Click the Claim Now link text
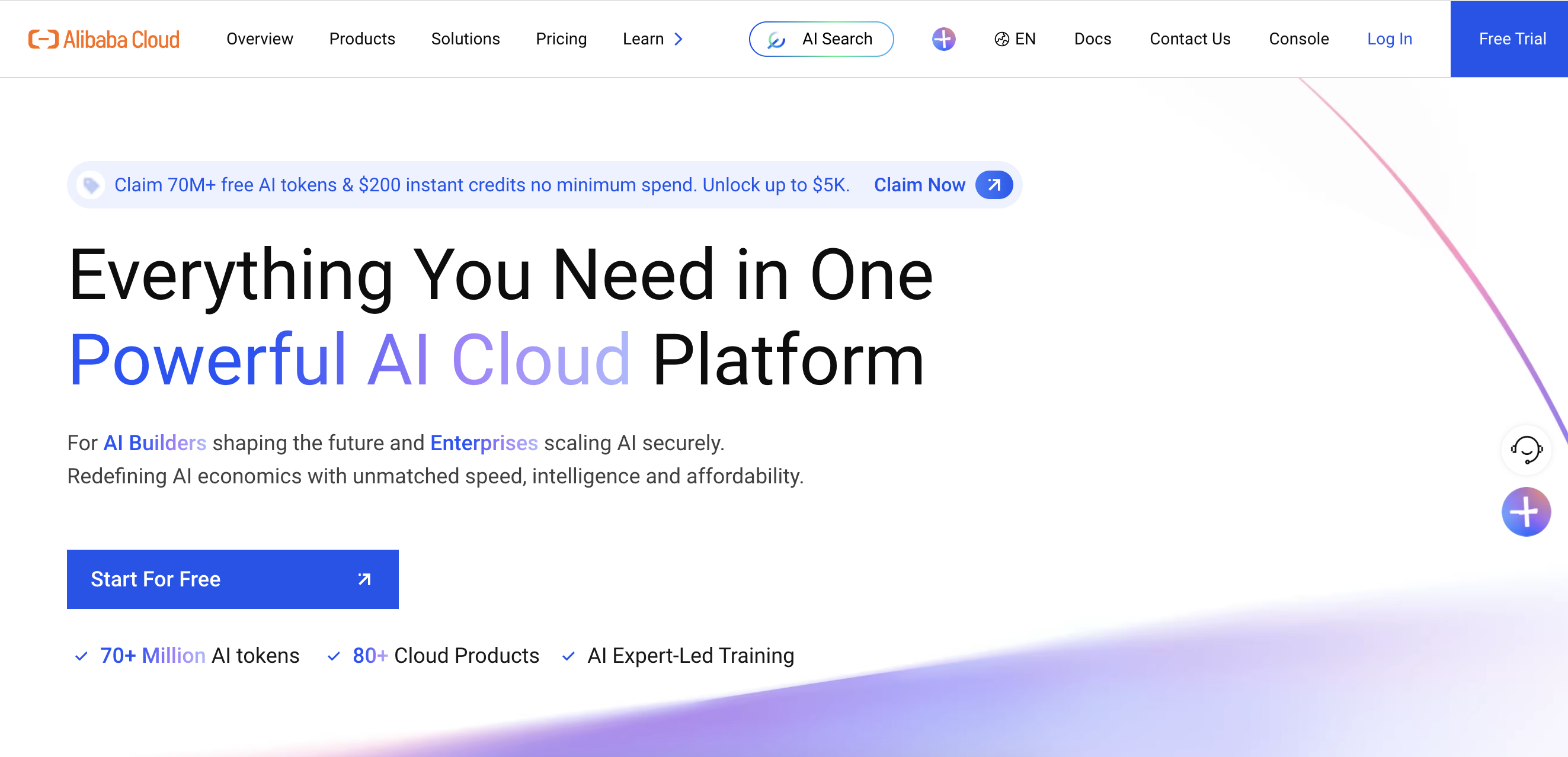The height and width of the screenshot is (757, 1568). (919, 185)
